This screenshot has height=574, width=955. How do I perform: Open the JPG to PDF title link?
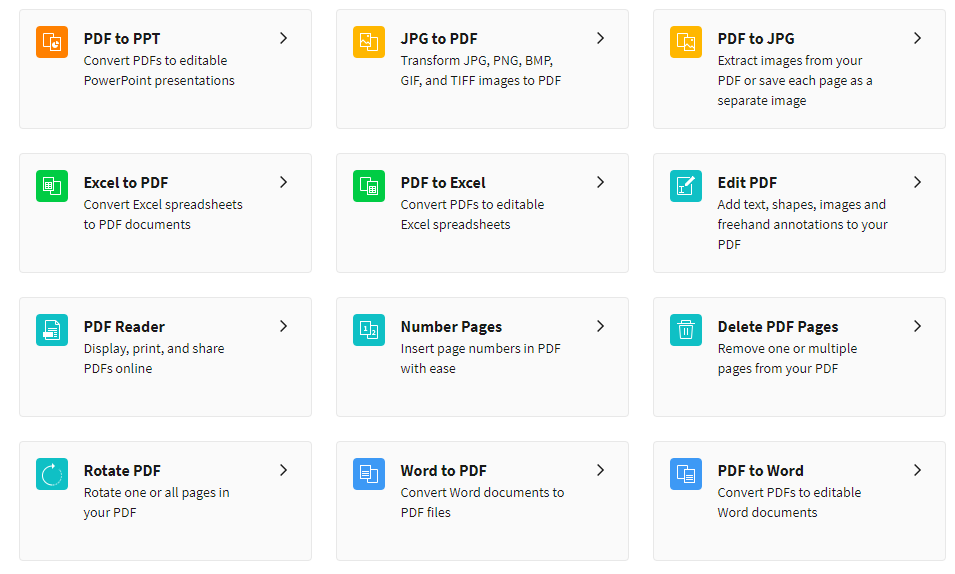point(439,38)
